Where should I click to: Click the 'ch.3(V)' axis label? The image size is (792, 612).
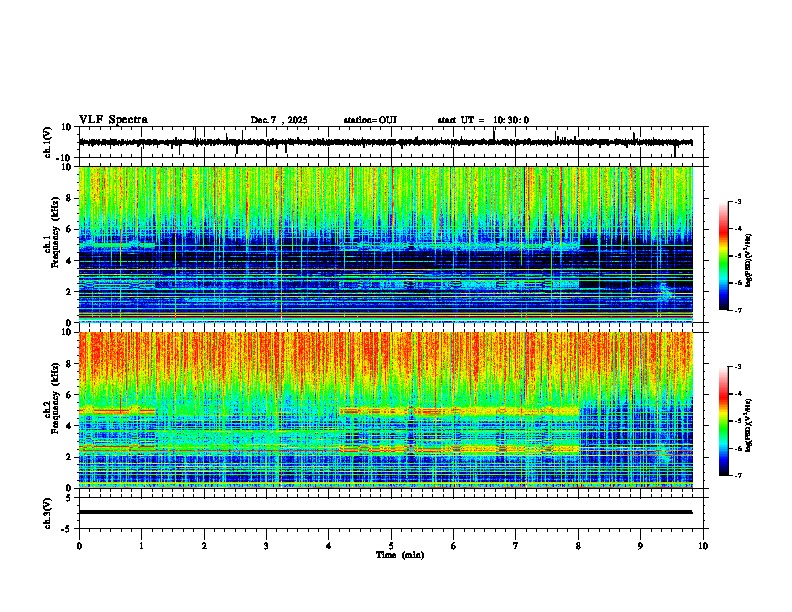[48, 513]
